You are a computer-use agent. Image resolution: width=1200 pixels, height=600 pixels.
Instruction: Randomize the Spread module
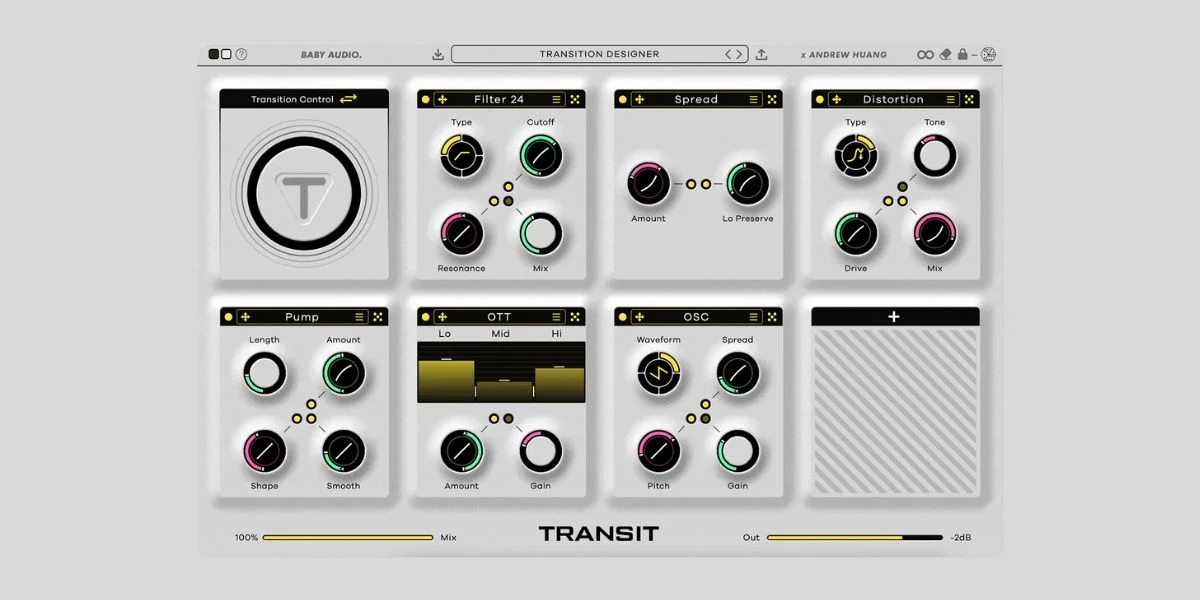[x=772, y=99]
